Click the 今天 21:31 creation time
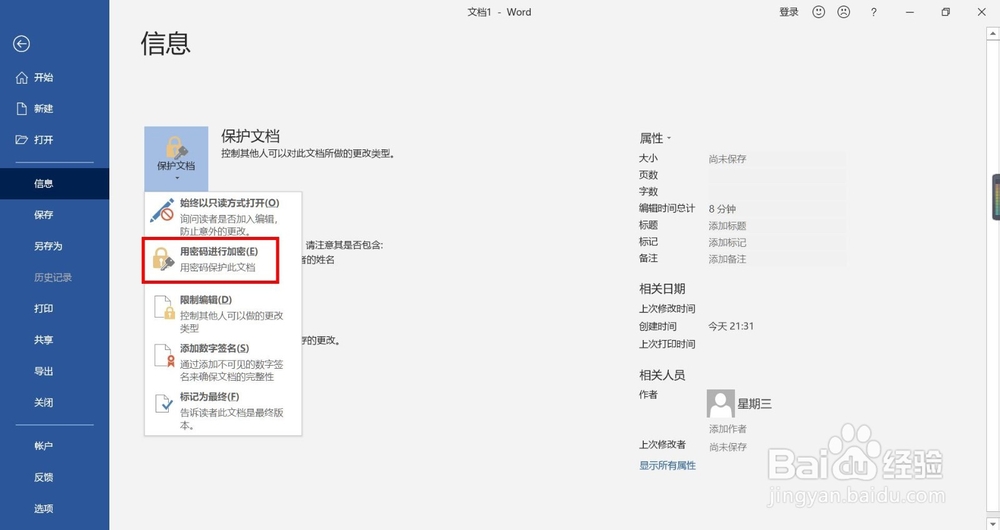 point(731,327)
